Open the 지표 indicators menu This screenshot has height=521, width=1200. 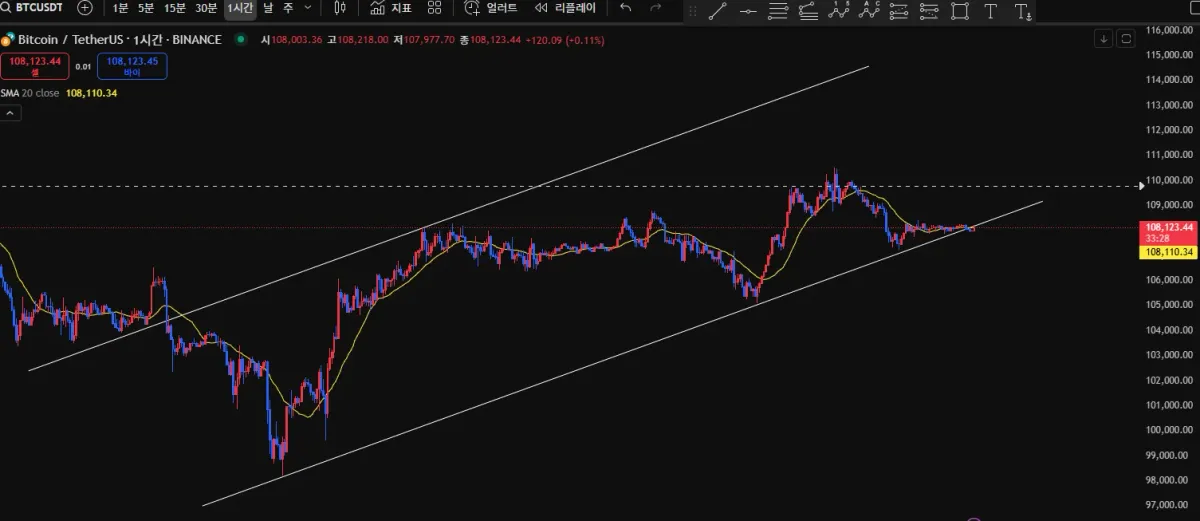(x=390, y=8)
